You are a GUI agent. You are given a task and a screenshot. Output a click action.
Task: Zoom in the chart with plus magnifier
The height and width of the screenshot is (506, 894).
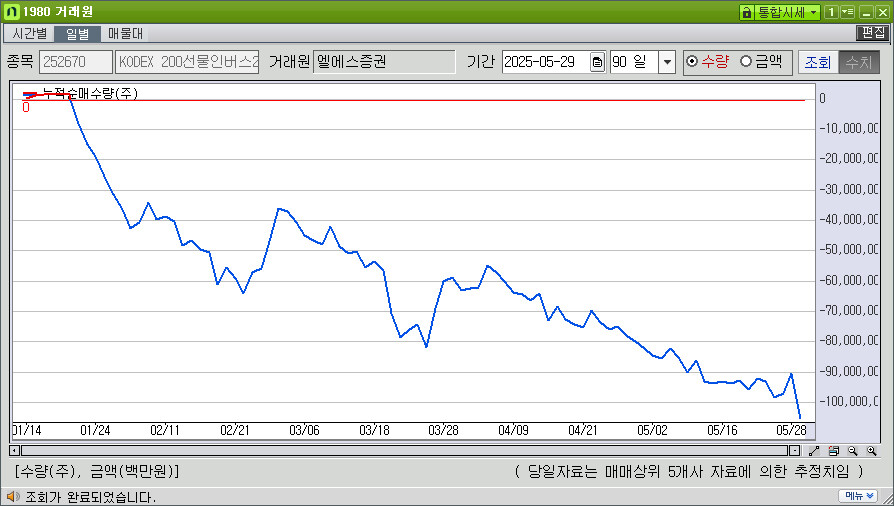872,451
